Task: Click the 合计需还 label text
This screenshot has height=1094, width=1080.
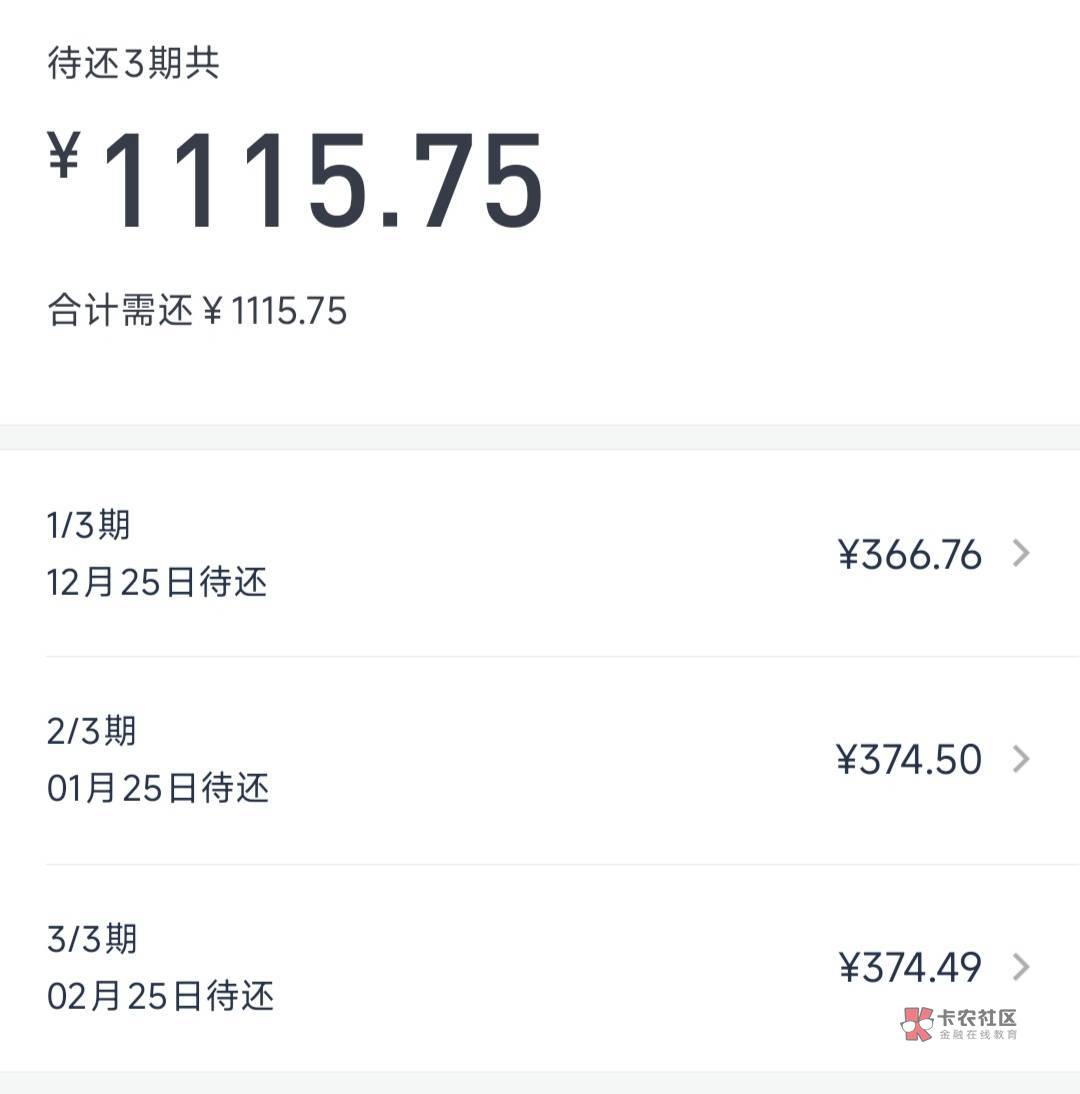Action: [120, 311]
